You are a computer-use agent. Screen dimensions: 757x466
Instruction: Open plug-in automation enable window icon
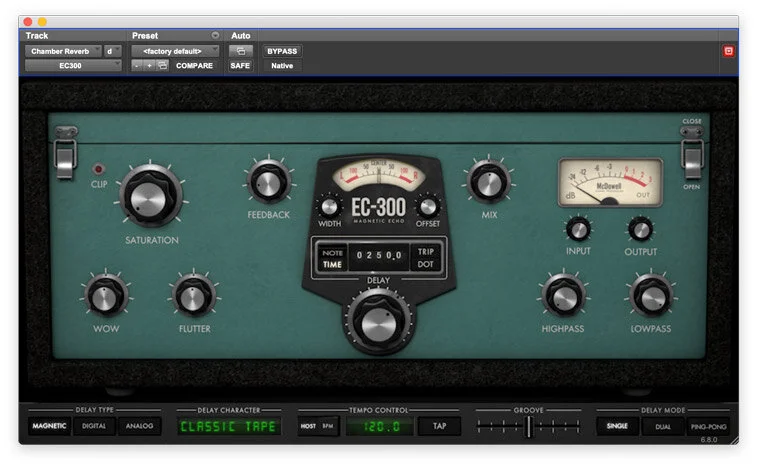pos(240,51)
